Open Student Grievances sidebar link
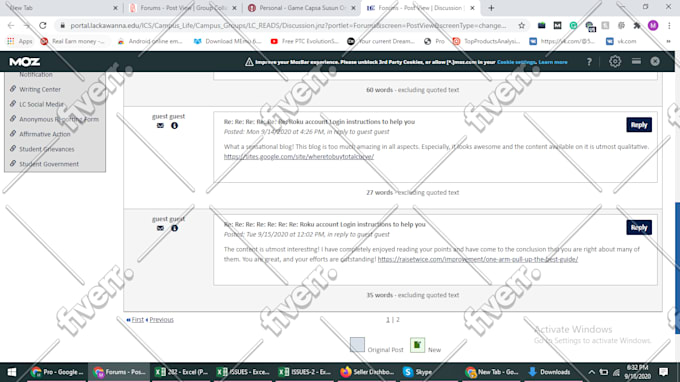This screenshot has height=382, width=680. [x=46, y=149]
